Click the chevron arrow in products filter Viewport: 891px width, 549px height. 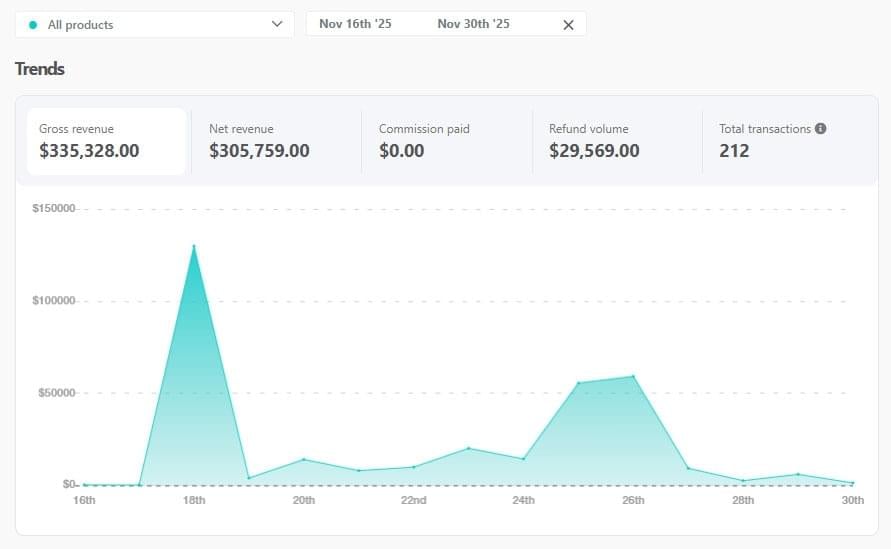pyautogui.click(x=277, y=24)
